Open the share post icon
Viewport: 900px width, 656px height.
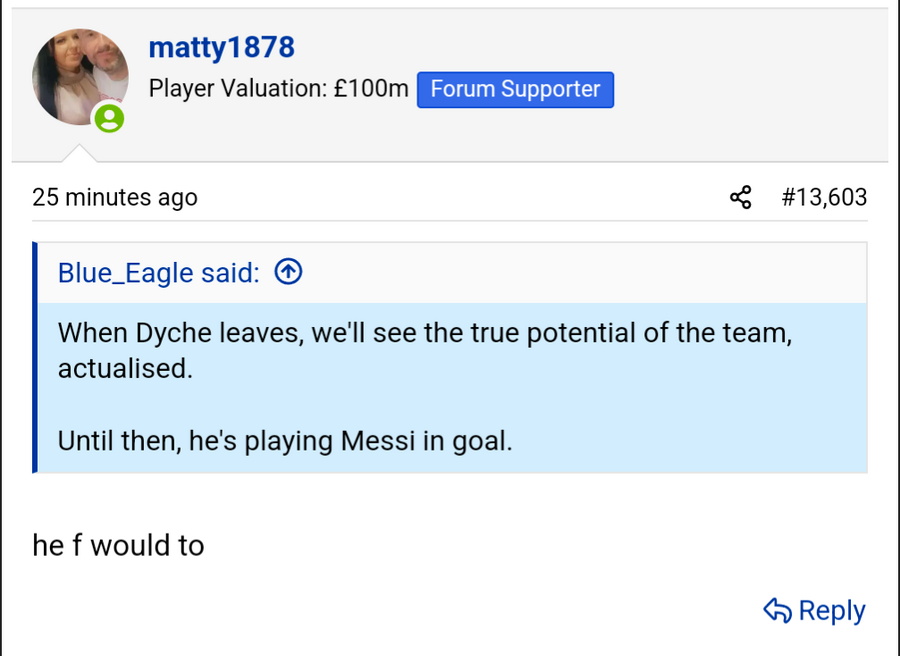point(740,197)
